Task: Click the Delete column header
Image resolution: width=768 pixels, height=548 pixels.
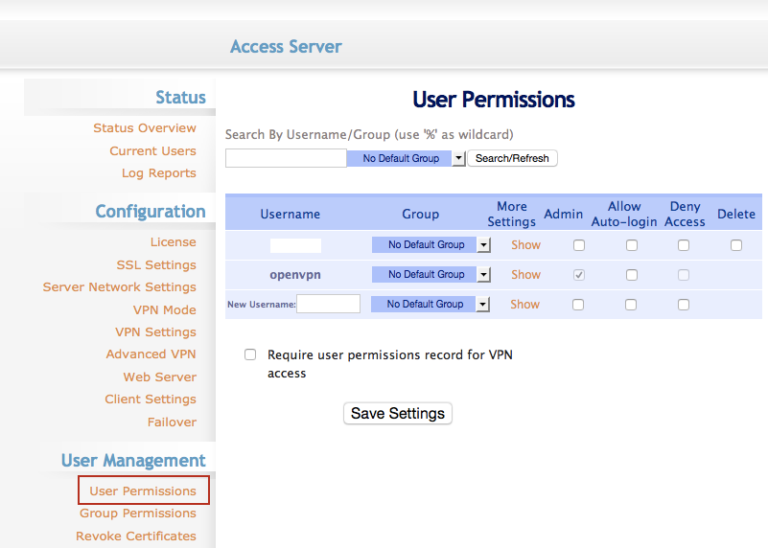Action: coord(736,214)
